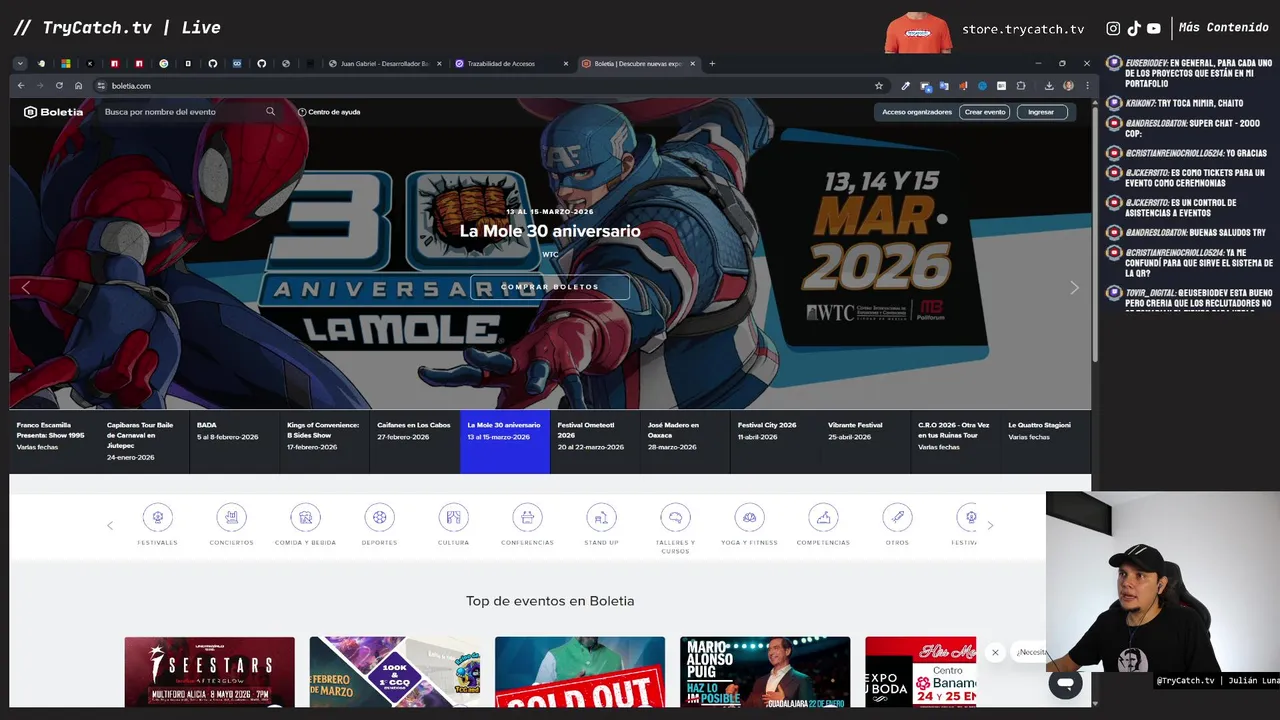The height and width of the screenshot is (720, 1280).
Task: Click the Más Contenido link in stream header
Action: [x=1223, y=28]
